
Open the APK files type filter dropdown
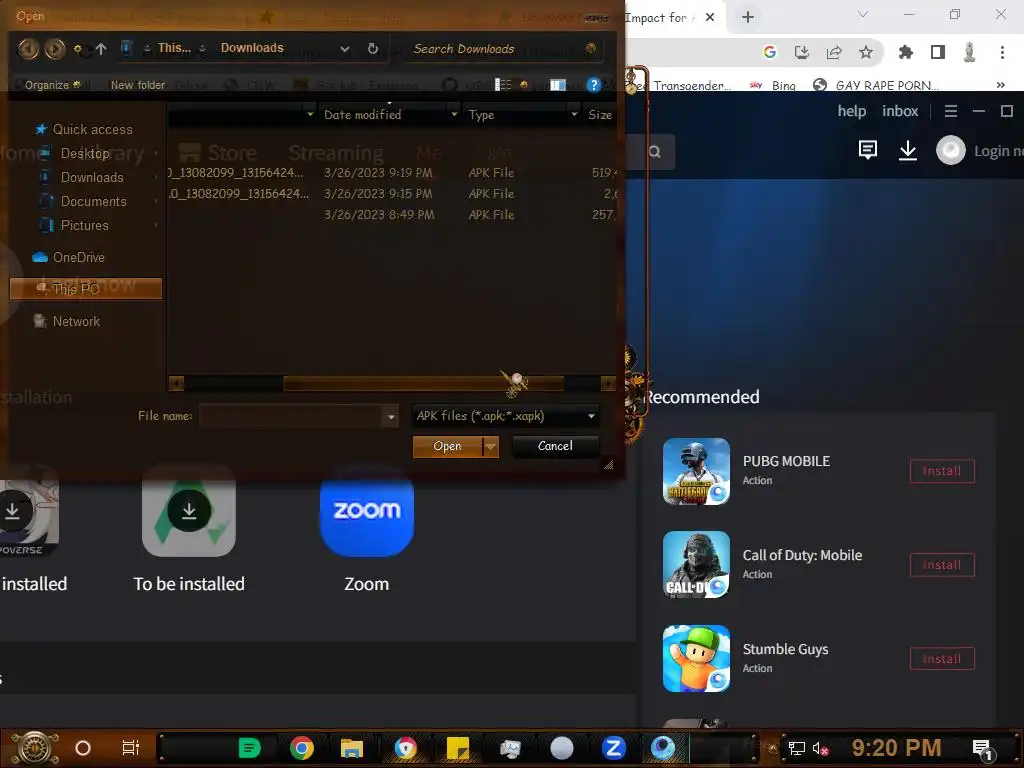pos(505,416)
